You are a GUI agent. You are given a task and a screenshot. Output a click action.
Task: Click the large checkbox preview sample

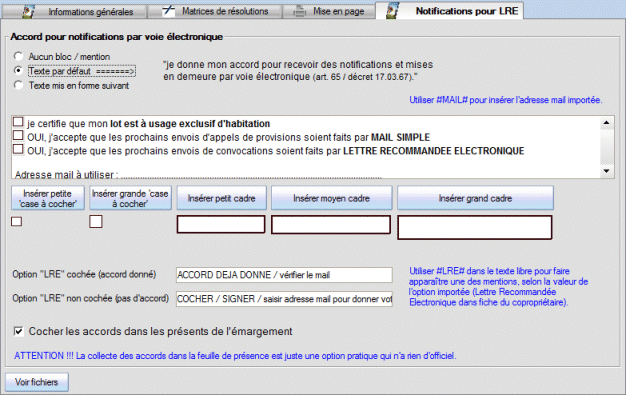pyautogui.click(x=96, y=221)
